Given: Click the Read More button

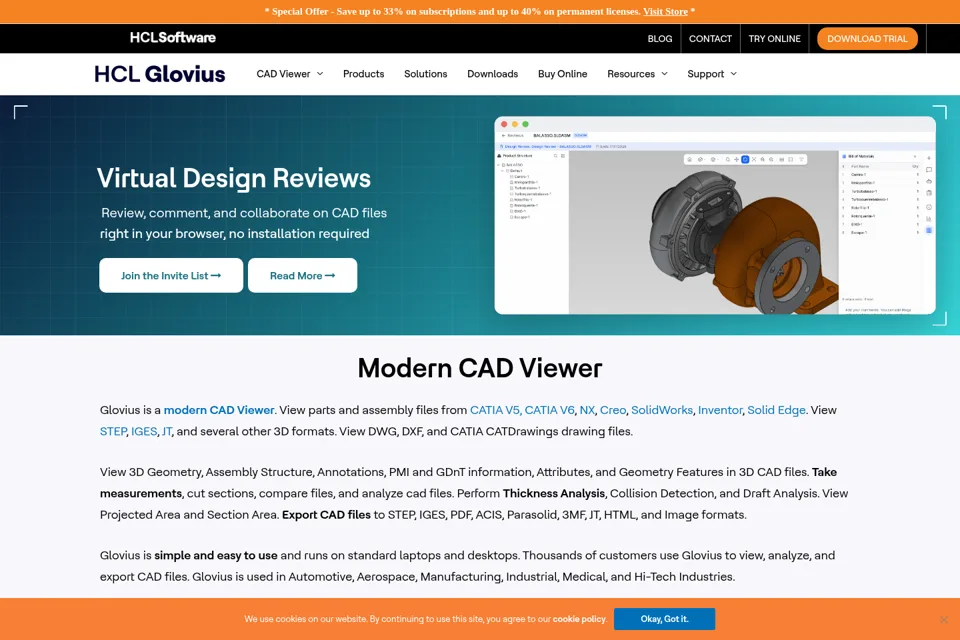Looking at the screenshot, I should click(x=302, y=276).
